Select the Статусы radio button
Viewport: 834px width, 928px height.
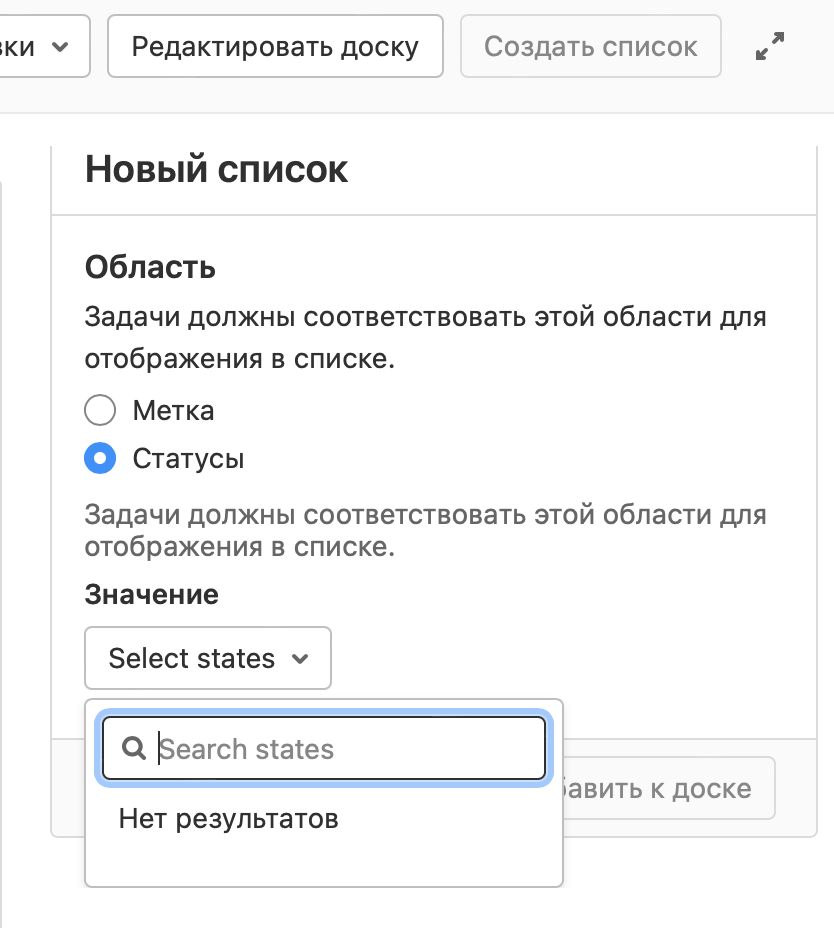coord(100,459)
